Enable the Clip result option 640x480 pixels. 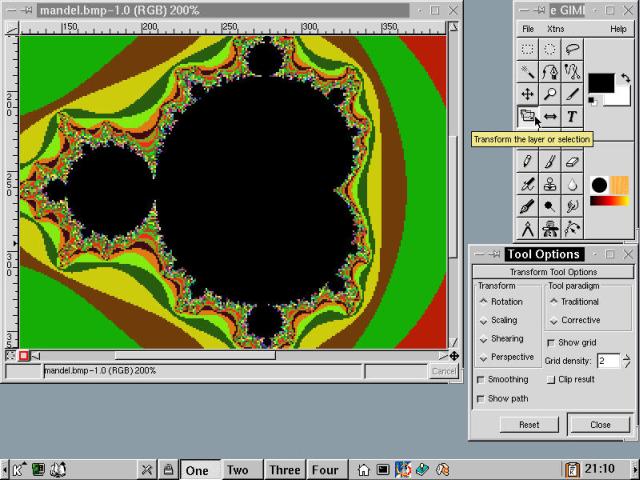551,380
